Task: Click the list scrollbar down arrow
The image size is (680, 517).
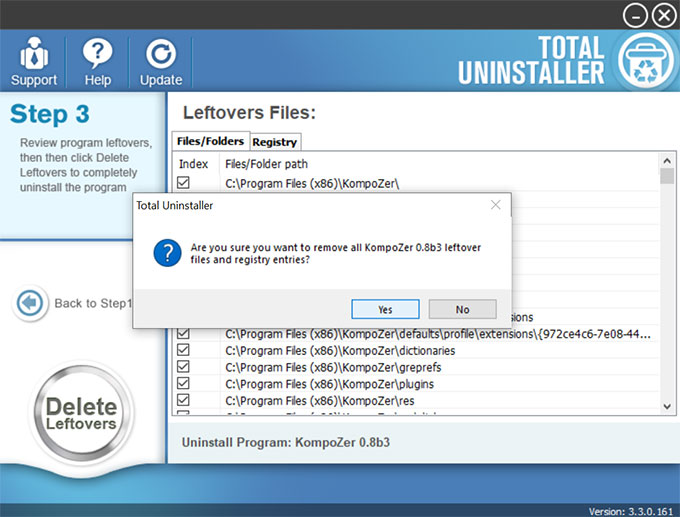Action: click(667, 407)
